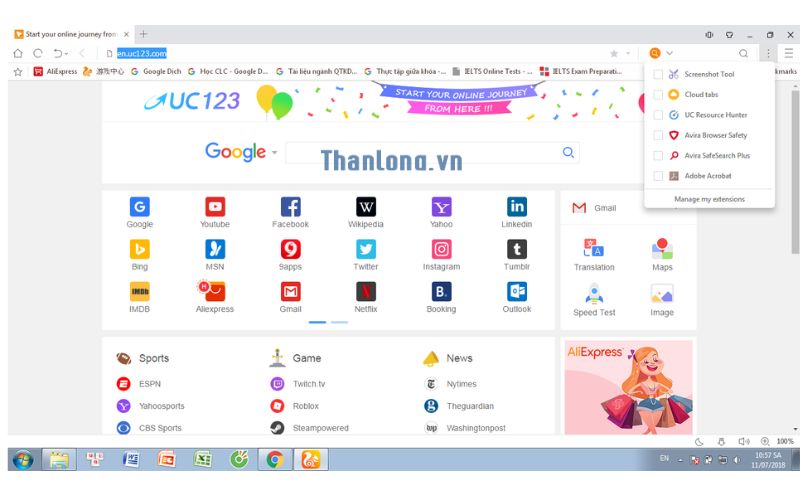The image size is (800, 500).
Task: Collapse the extensions dropdown arrow
Action: (670, 53)
